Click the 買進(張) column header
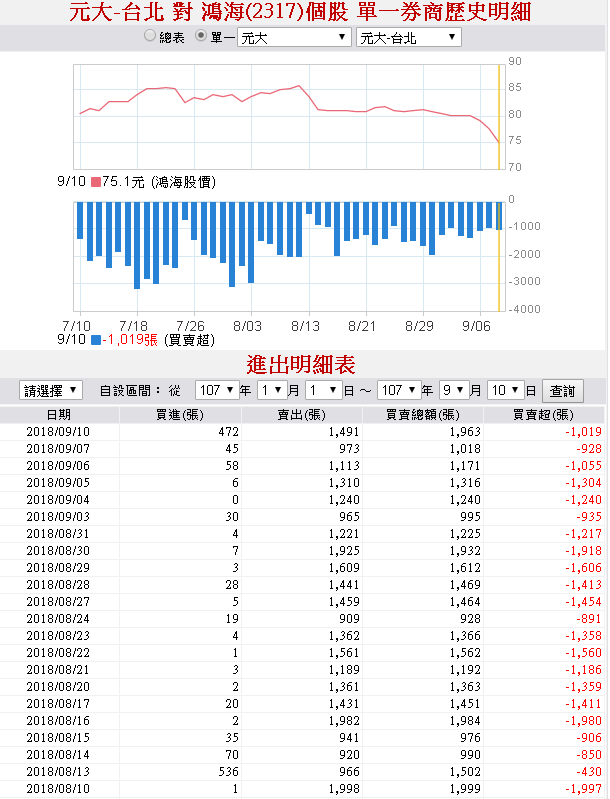Viewport: 610px width, 799px height. pos(180,415)
